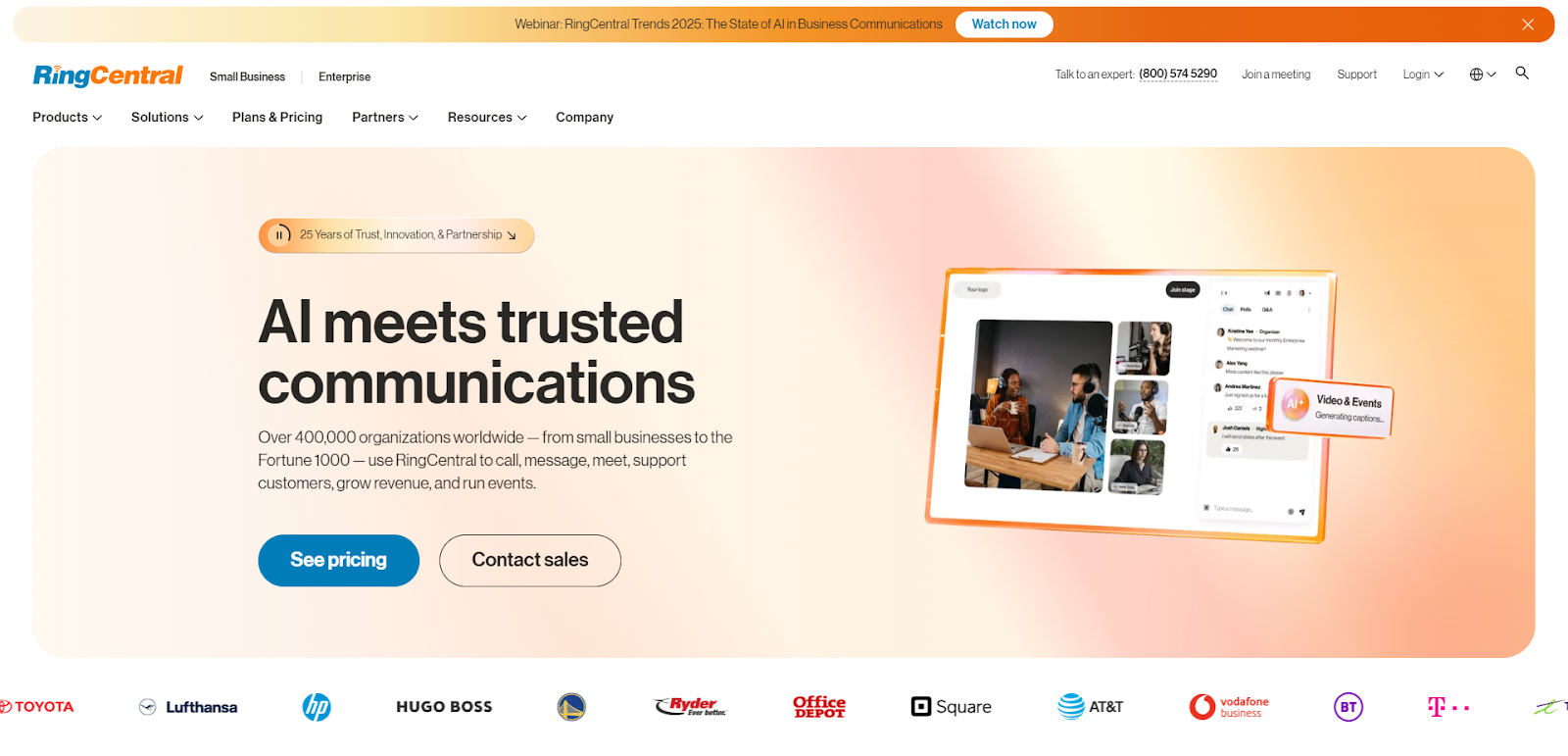Open the globe language selector
This screenshot has height=756, width=1568.
[1482, 75]
